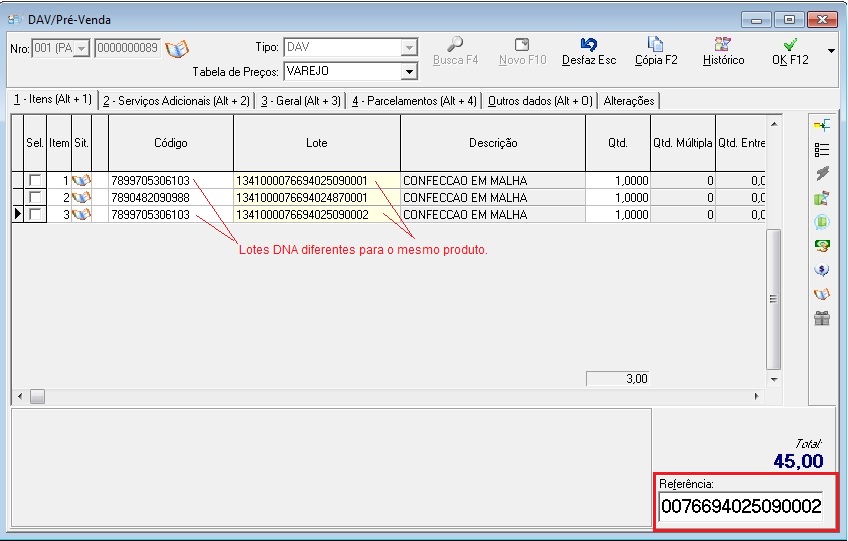The height and width of the screenshot is (541, 848).
Task: Click the dollar speech bubble icon in sidebar
Action: (822, 270)
